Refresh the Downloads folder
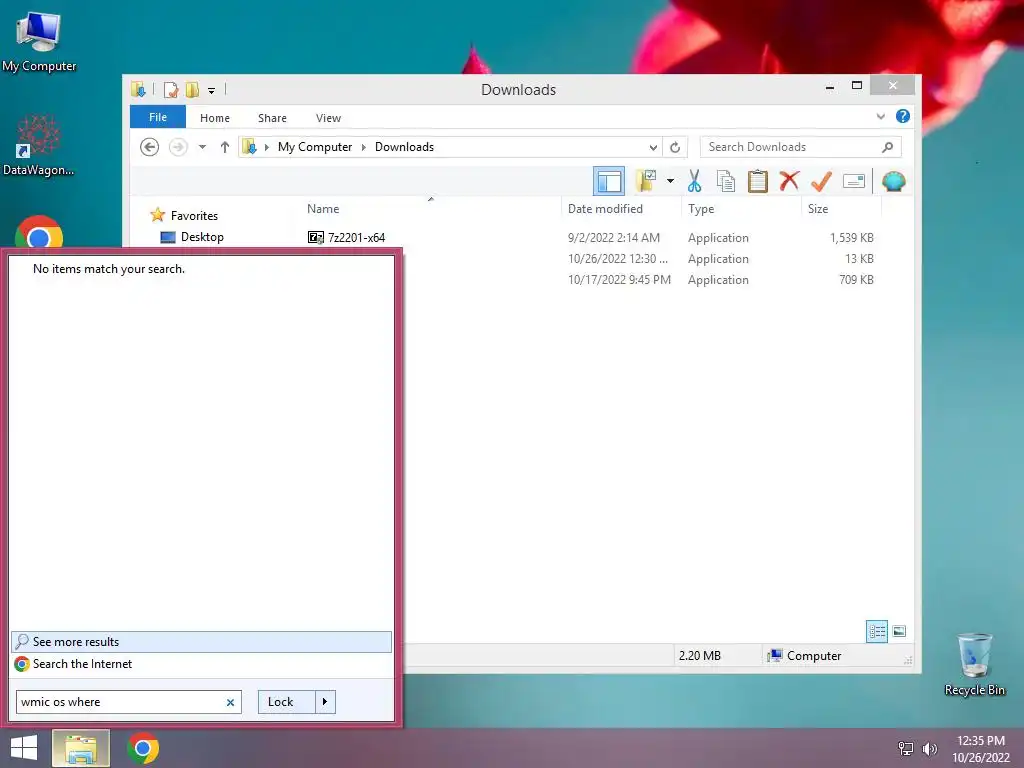 675,147
